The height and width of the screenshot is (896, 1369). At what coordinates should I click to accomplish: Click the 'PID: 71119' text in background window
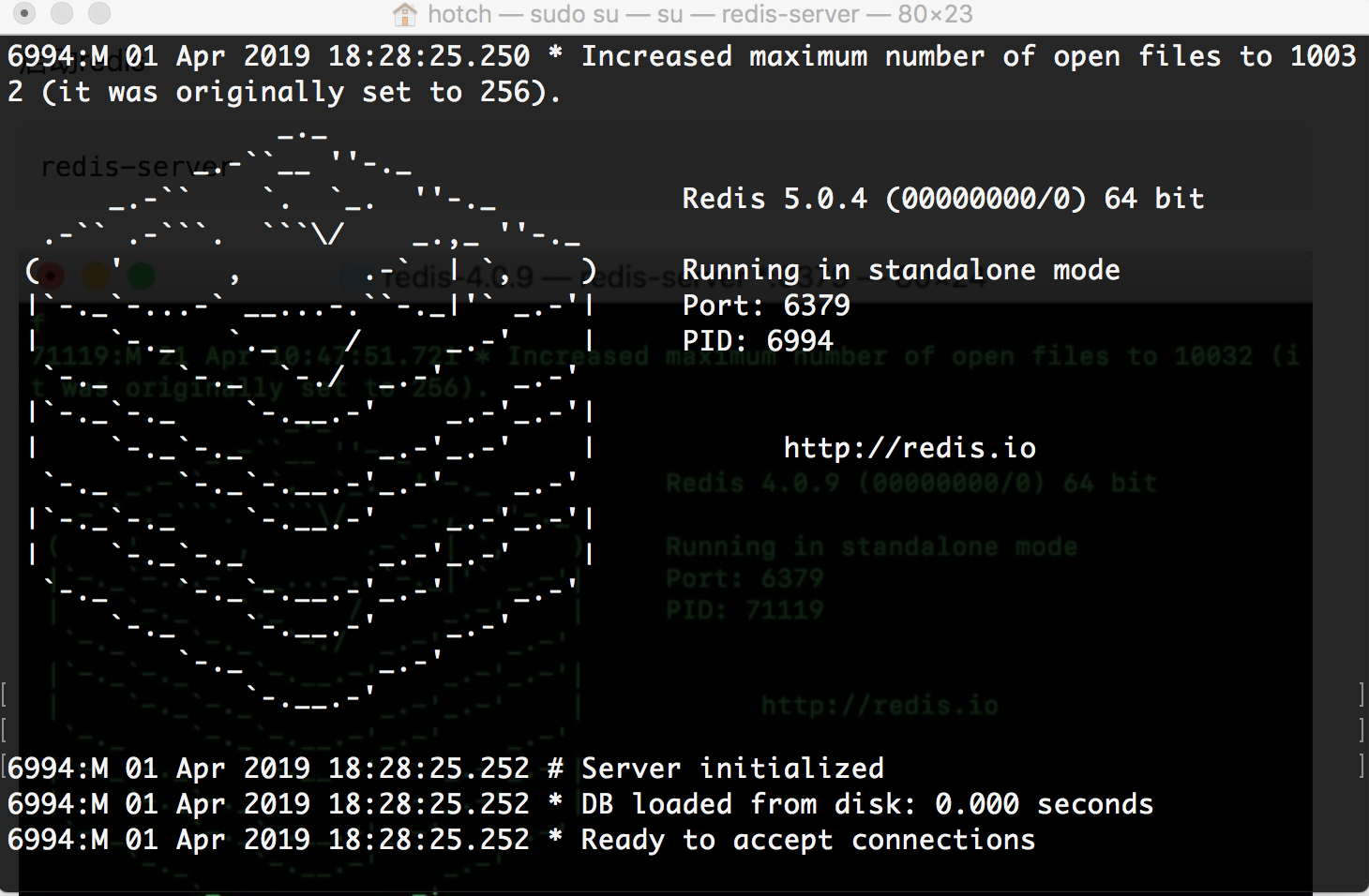(745, 610)
